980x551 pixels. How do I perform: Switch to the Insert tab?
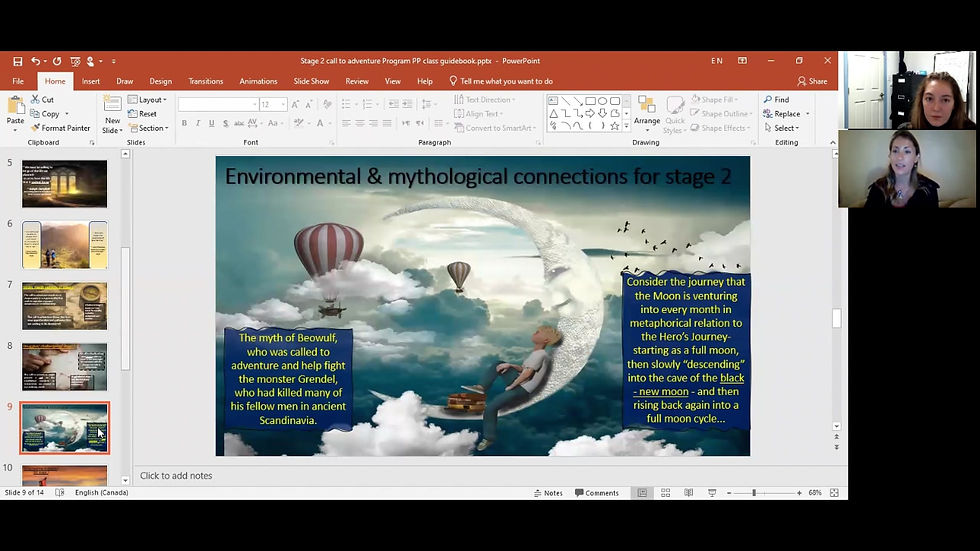91,81
